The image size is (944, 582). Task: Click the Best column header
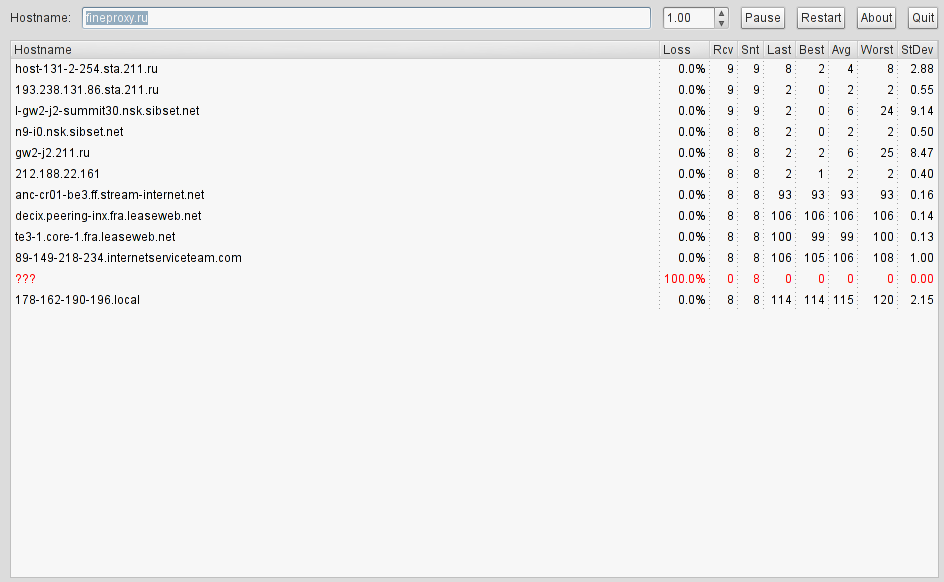pos(811,50)
